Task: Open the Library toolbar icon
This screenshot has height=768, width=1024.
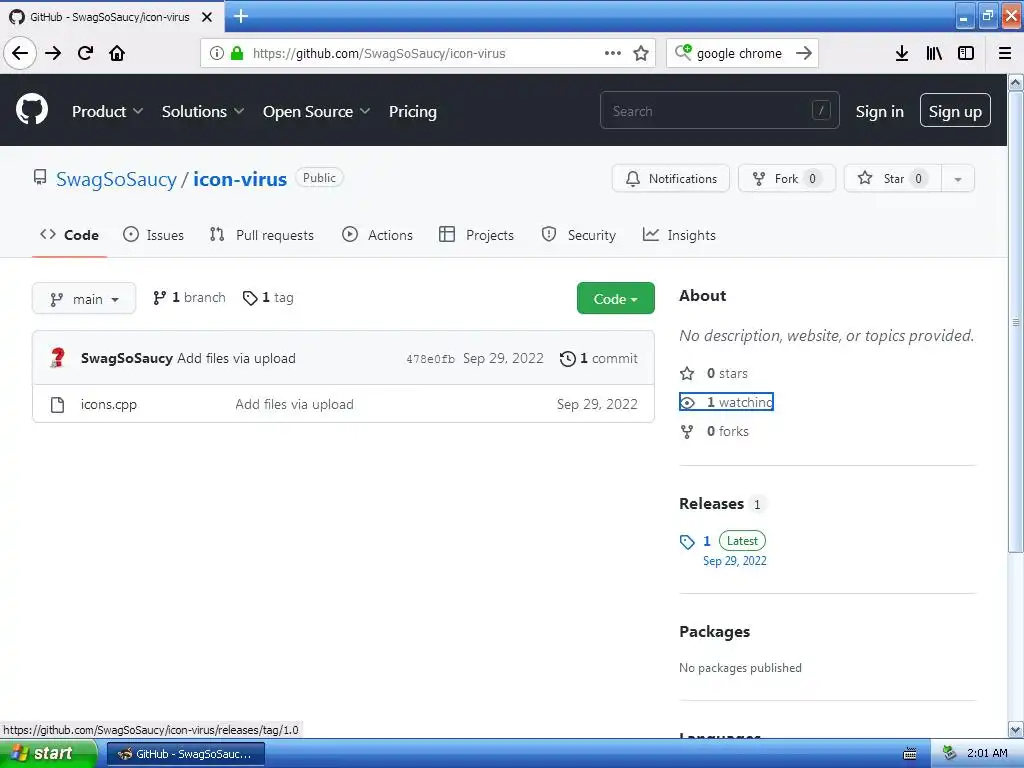Action: coord(934,53)
